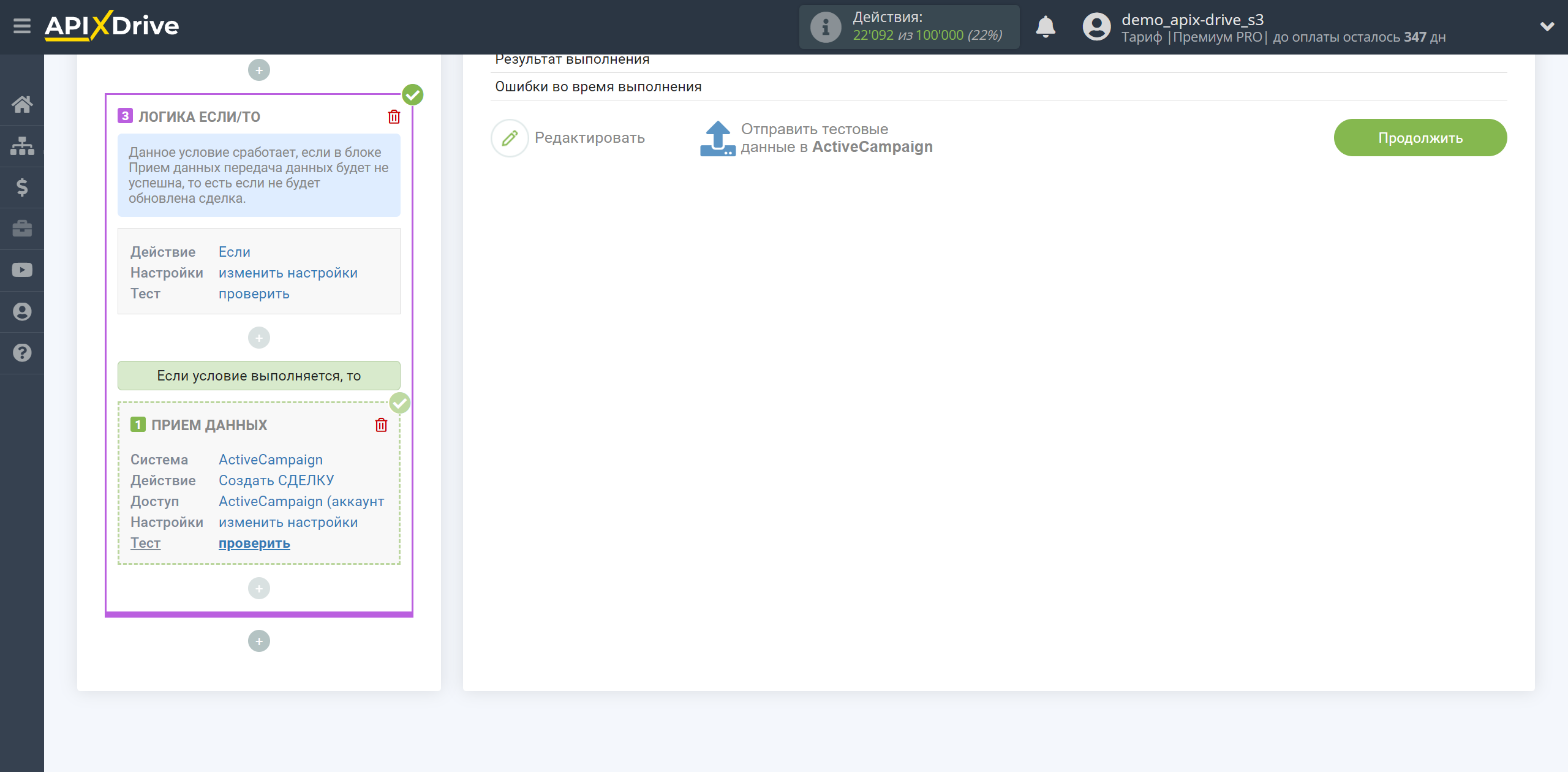Click the upload test data icon
This screenshot has width=1568, height=772.
(717, 138)
